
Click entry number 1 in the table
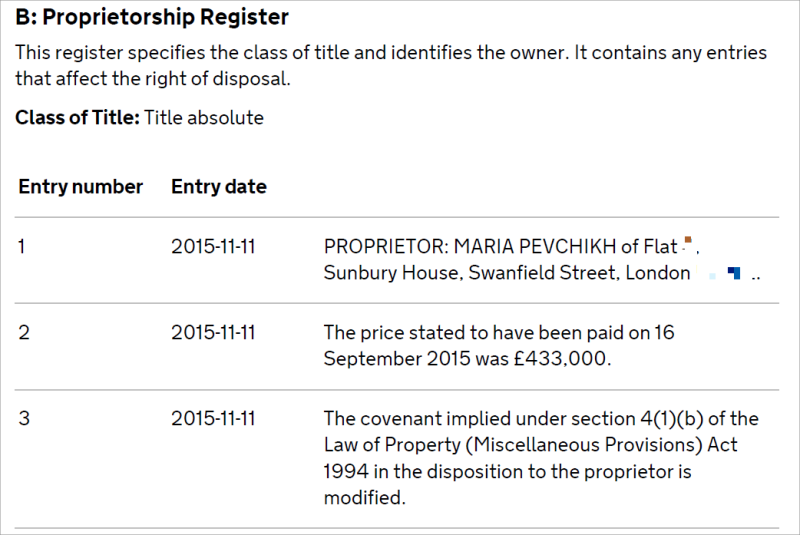(23, 246)
